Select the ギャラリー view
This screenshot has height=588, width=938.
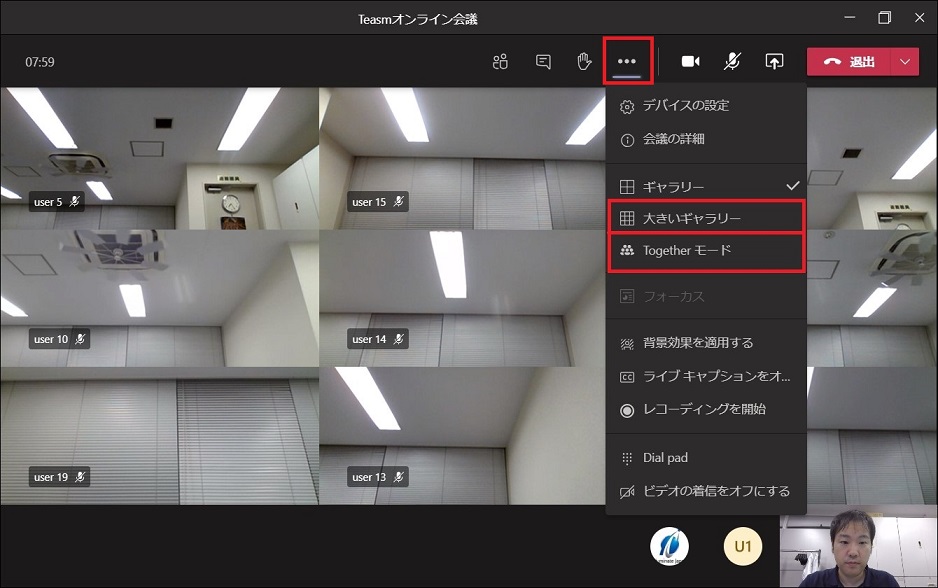pyautogui.click(x=706, y=187)
